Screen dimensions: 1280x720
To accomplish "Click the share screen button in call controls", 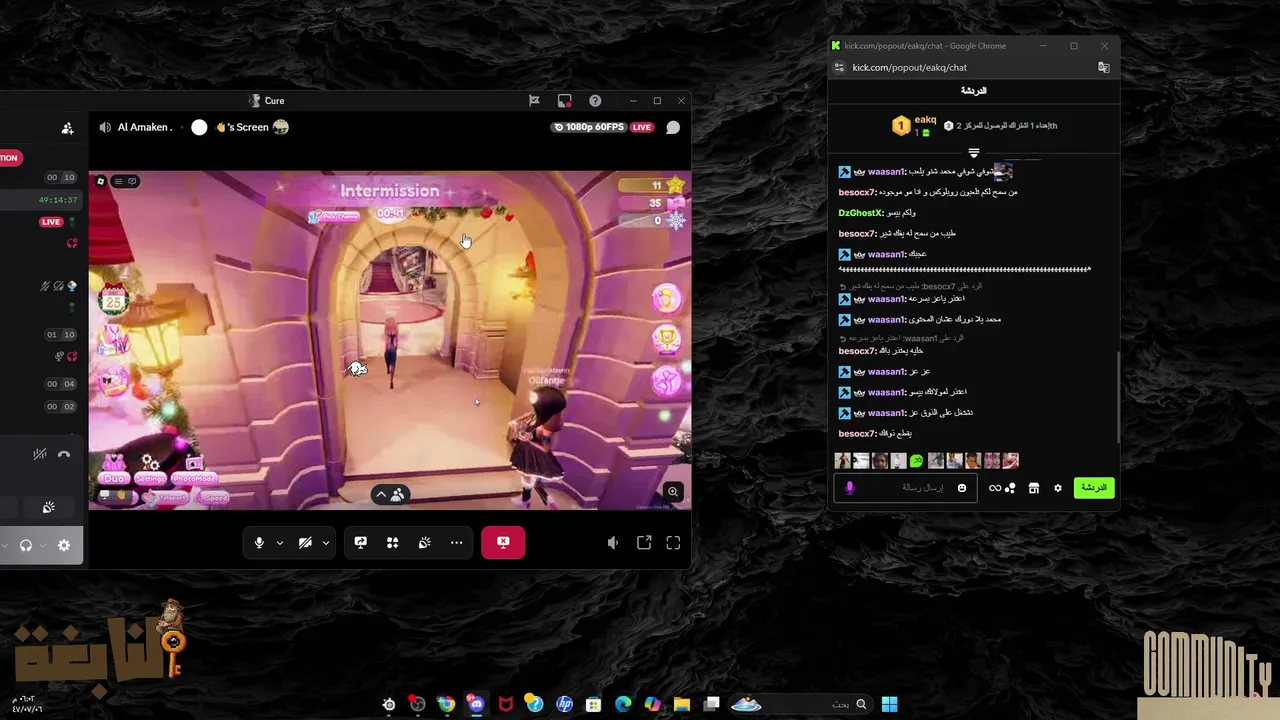I will 360,542.
